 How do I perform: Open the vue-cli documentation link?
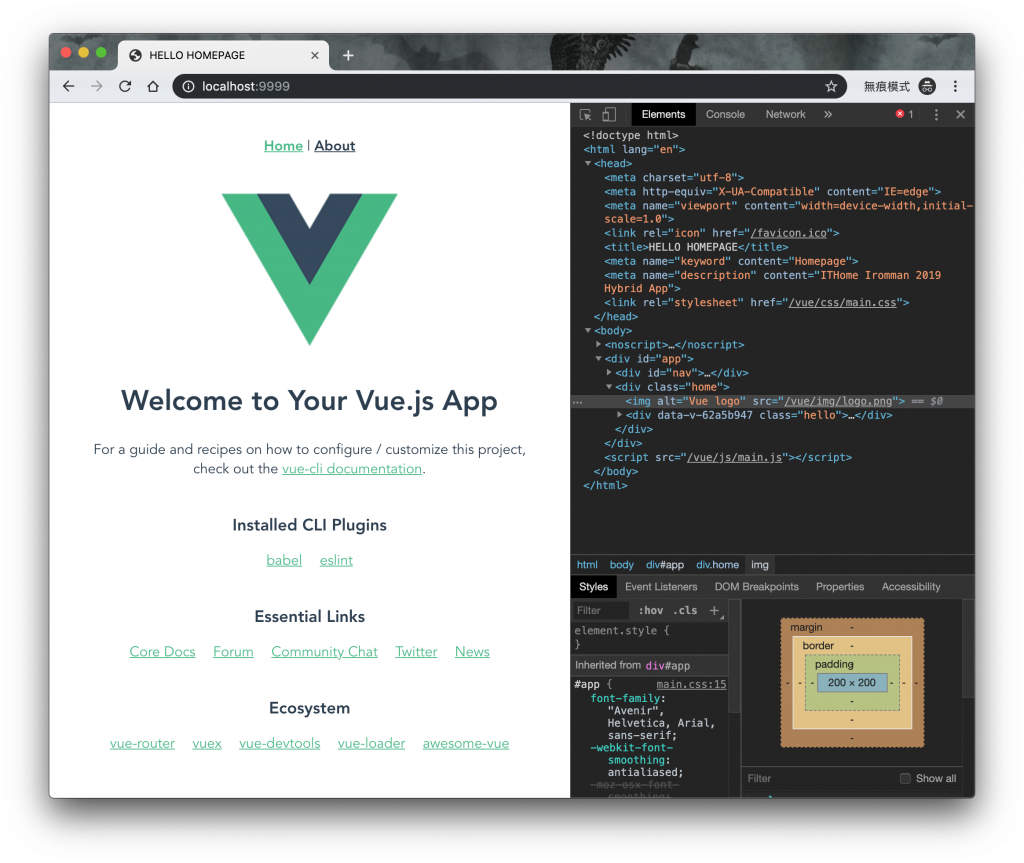pos(352,469)
